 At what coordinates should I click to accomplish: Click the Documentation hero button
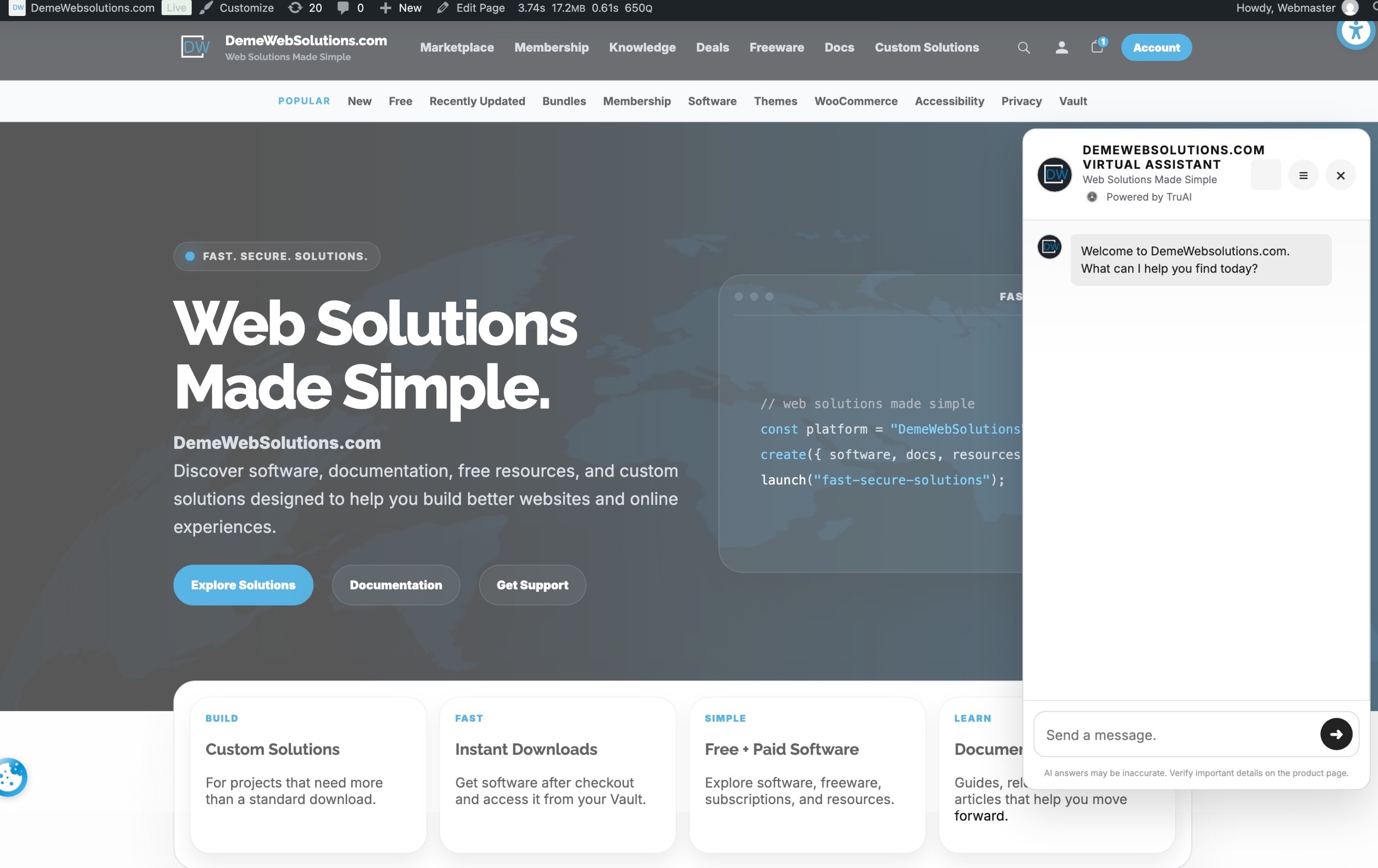[396, 585]
